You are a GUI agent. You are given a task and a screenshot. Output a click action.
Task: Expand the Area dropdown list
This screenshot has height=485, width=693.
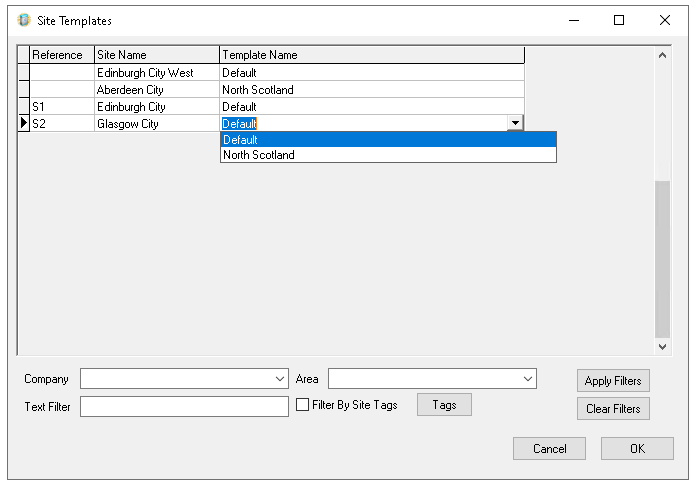tap(527, 380)
